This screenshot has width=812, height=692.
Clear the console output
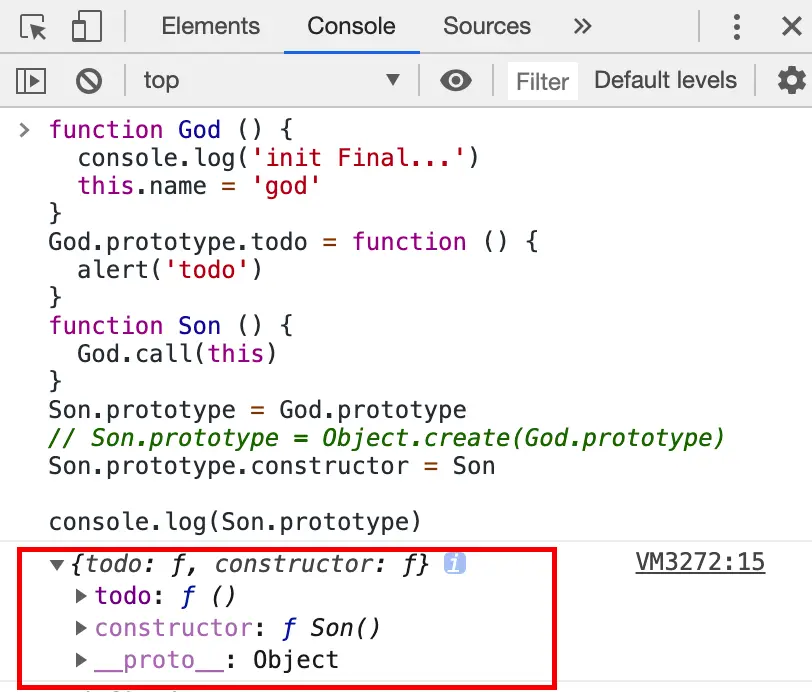[89, 80]
